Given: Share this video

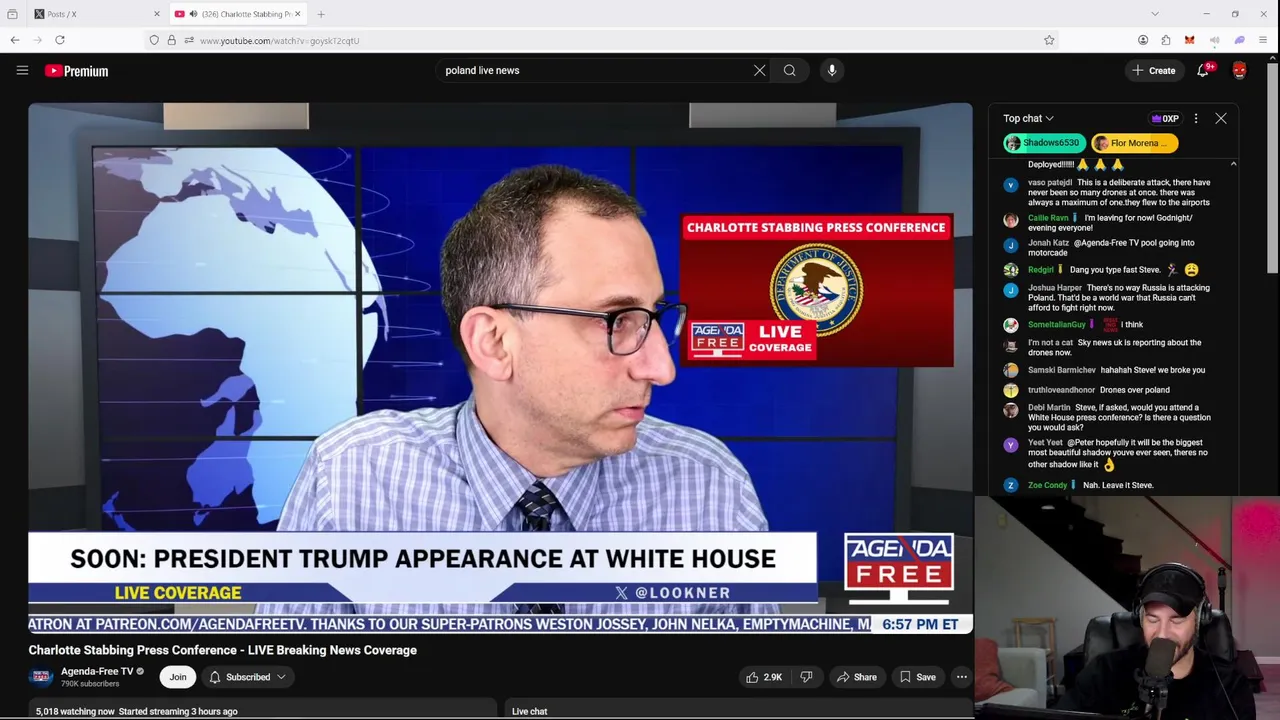Looking at the screenshot, I should [x=856, y=677].
